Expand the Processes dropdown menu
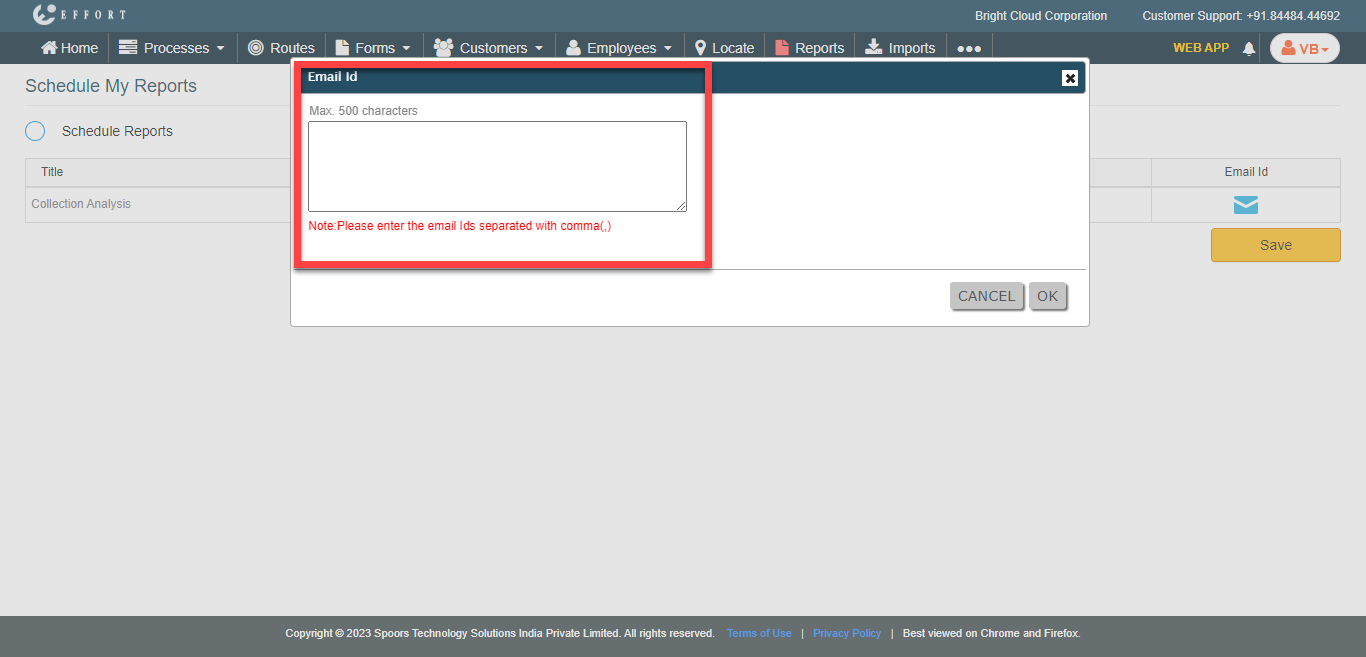This screenshot has height=657, width=1366. (172, 48)
